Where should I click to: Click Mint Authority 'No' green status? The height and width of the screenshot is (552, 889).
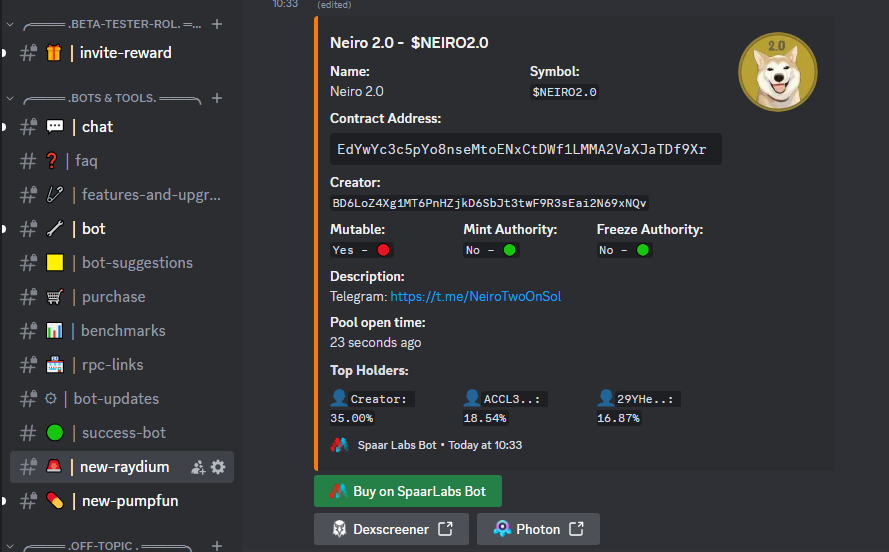[491, 250]
